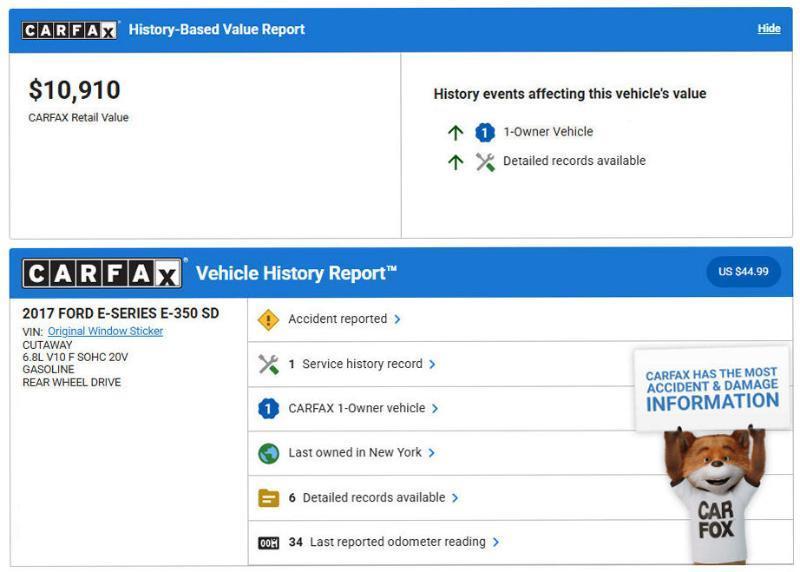Expand the Service history record chevron

point(432,365)
